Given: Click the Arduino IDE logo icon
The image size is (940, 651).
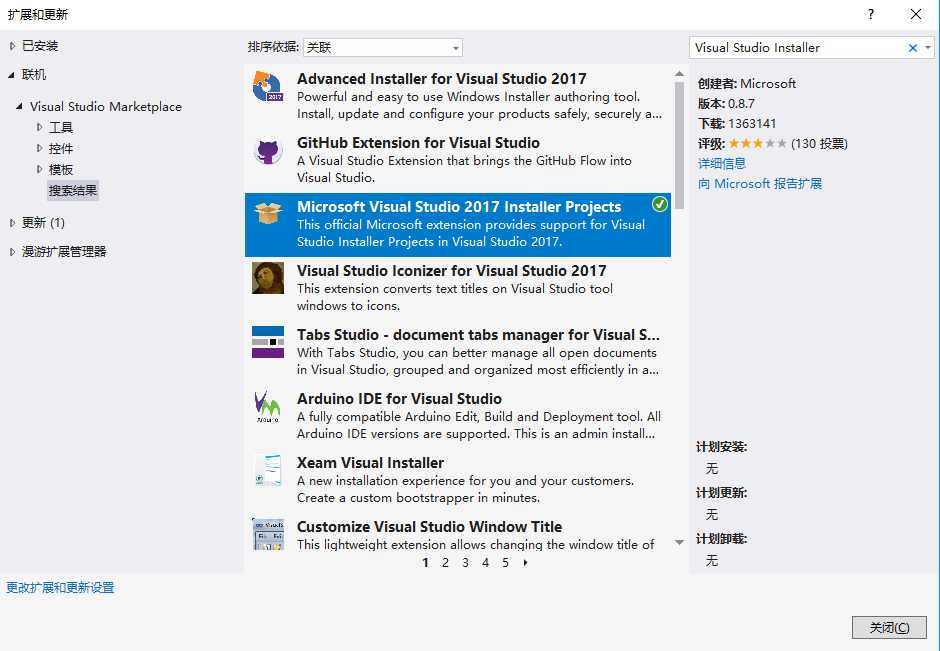Looking at the screenshot, I should (267, 406).
